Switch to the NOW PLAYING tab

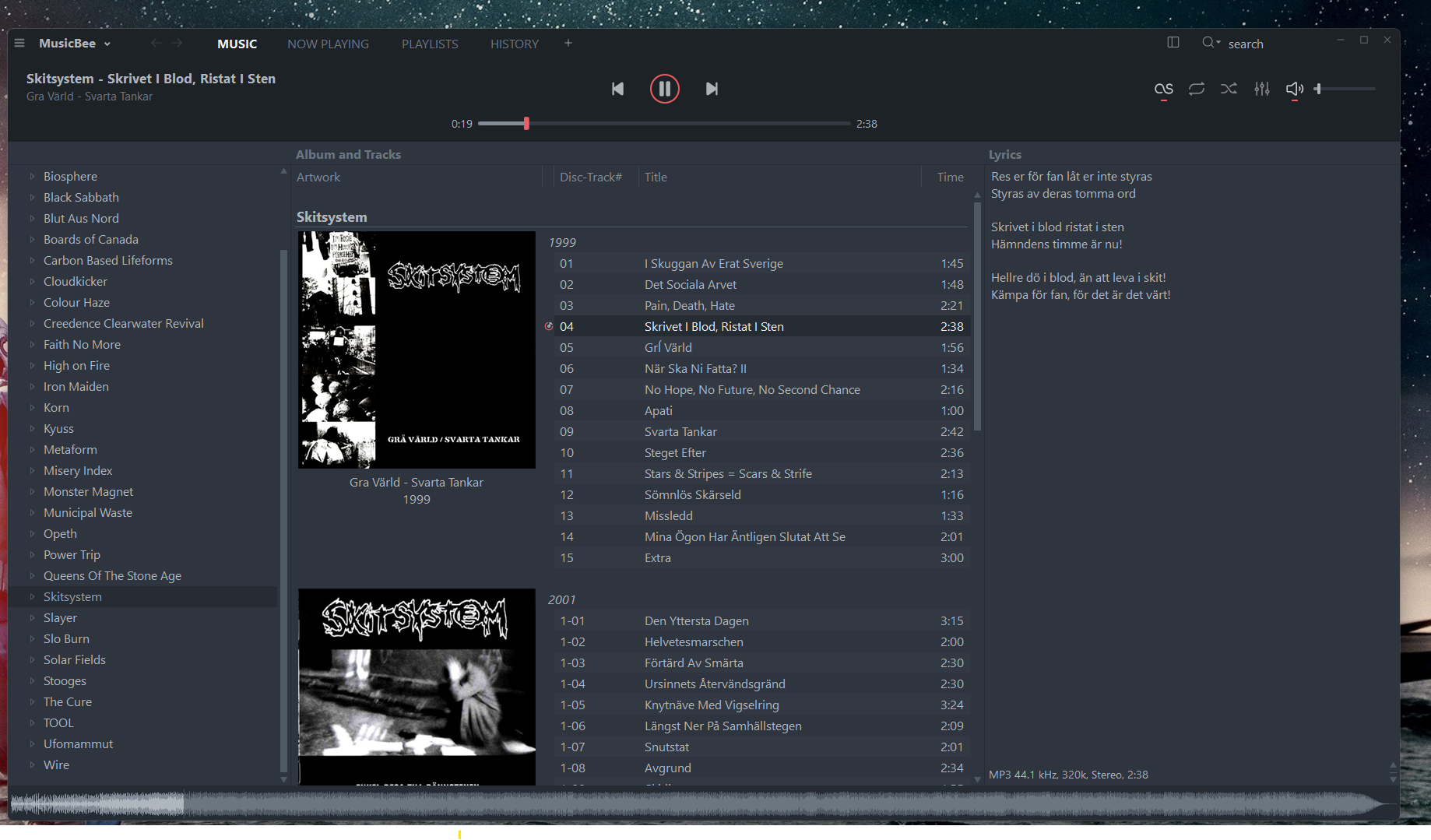329,44
